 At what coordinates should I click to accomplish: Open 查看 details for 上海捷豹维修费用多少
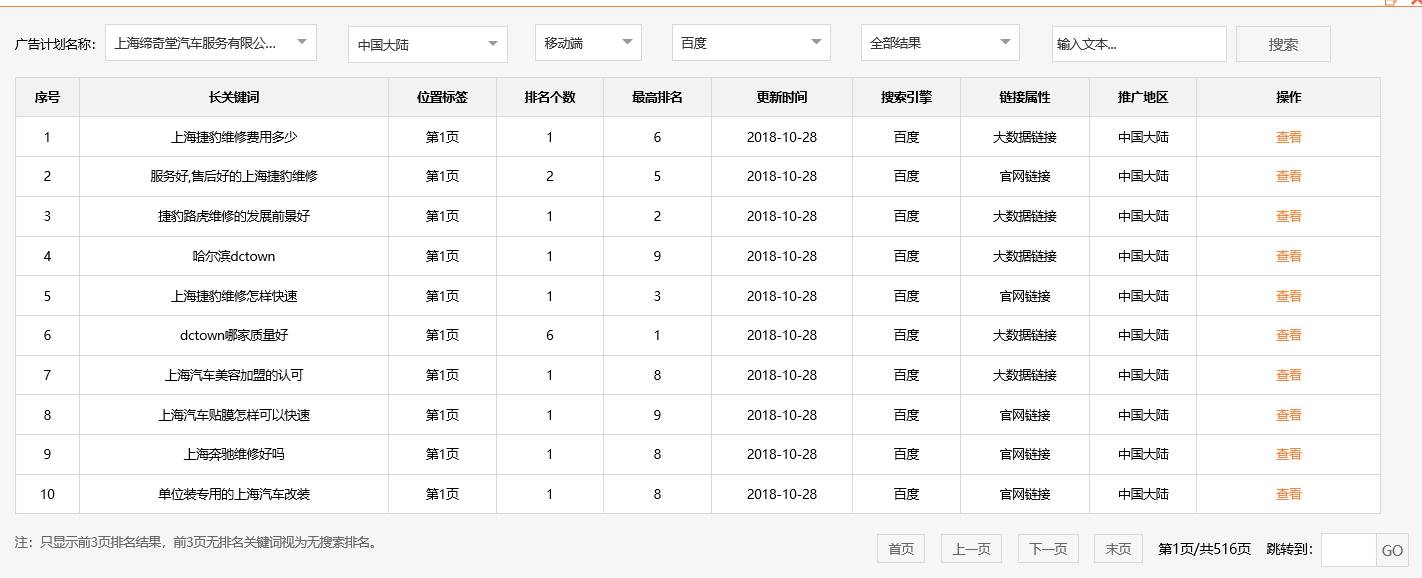[1288, 136]
